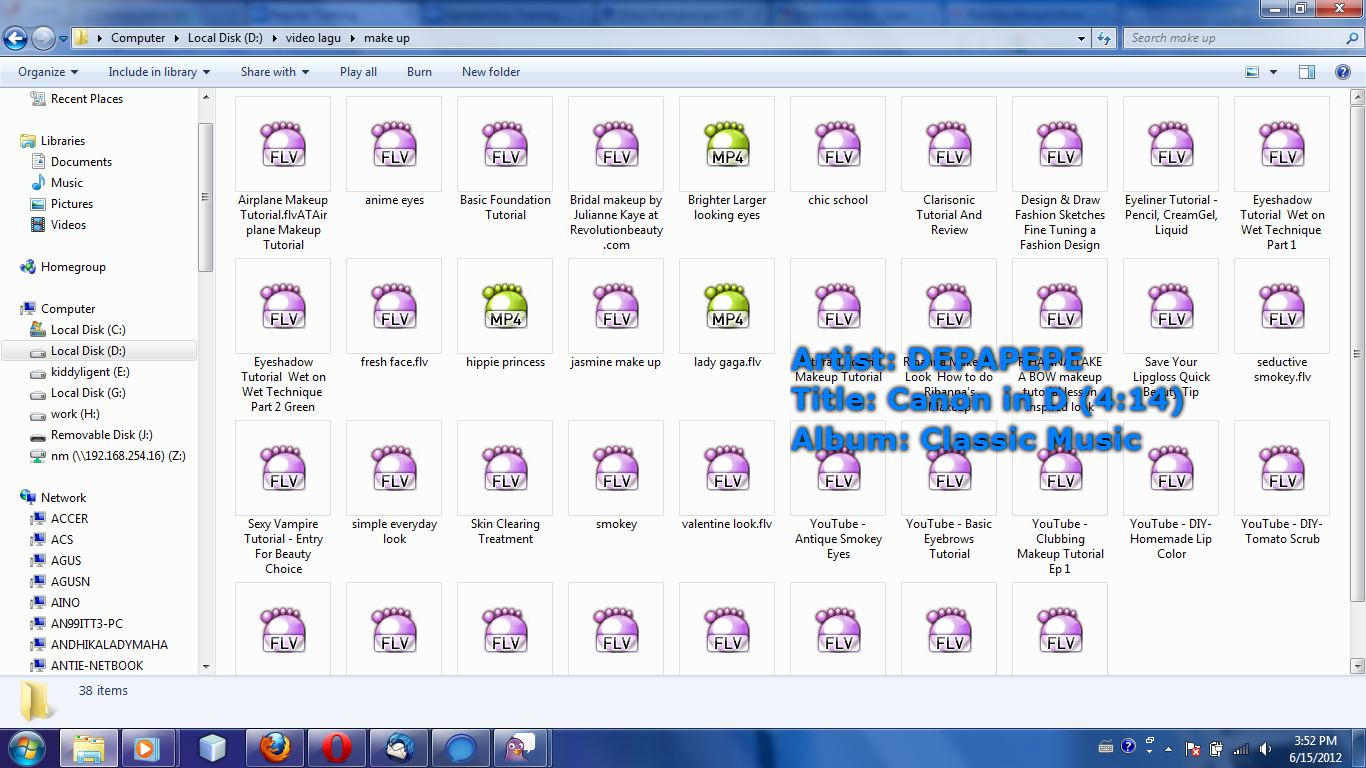This screenshot has height=768, width=1366.
Task: Open the Help question mark icon
Action: pyautogui.click(x=1343, y=72)
